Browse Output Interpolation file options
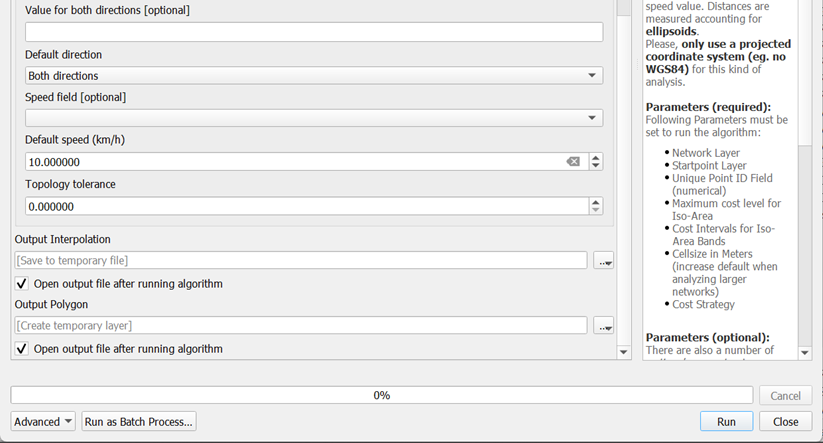 point(603,261)
